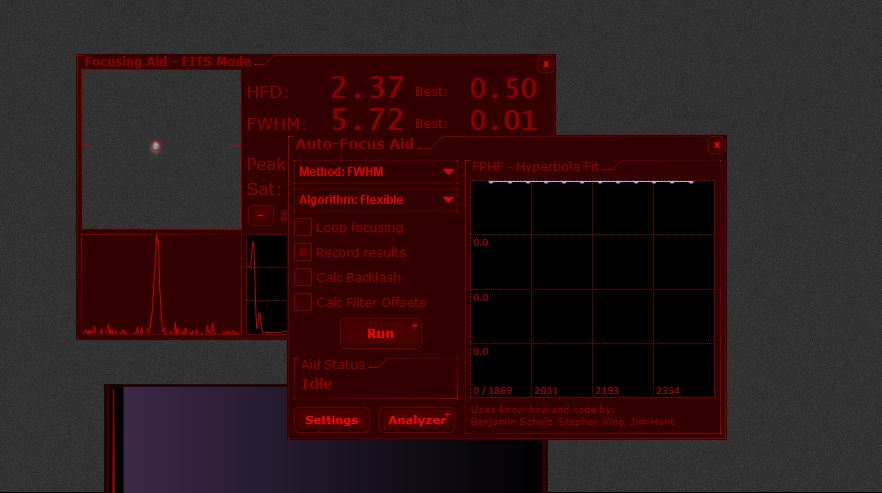Close the Auto-Focus Aid window
This screenshot has height=493, width=882.
[716, 145]
